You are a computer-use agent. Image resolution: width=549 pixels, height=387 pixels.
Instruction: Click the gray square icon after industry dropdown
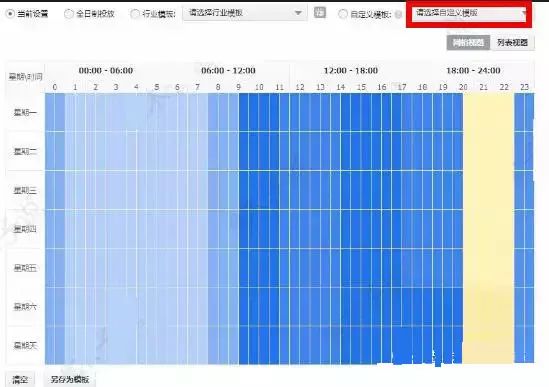pyautogui.click(x=320, y=13)
